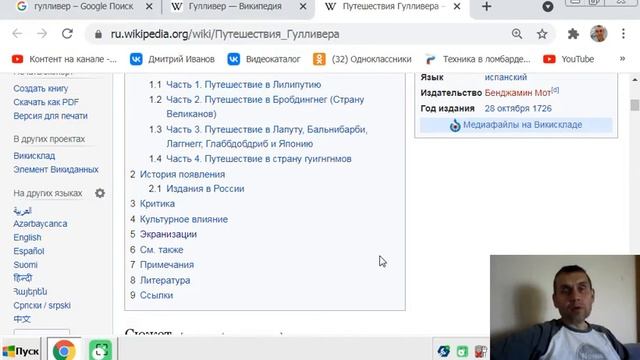640x360 pixels.
Task: Jump to 'Литература' section
Action: (165, 280)
